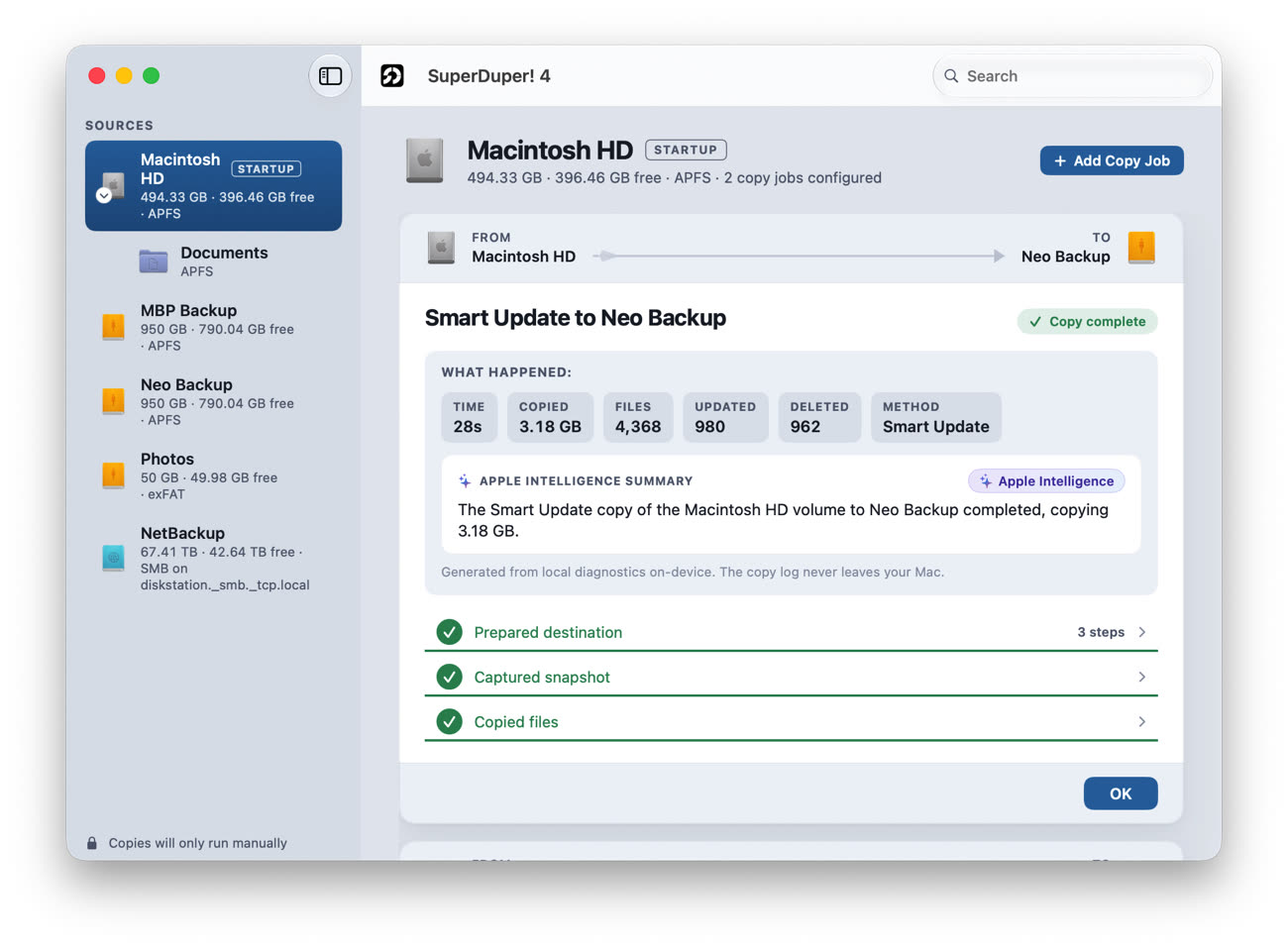Image resolution: width=1288 pixels, height=948 pixels.
Task: Click the MBP Backup orange drive icon
Action: coord(113,327)
